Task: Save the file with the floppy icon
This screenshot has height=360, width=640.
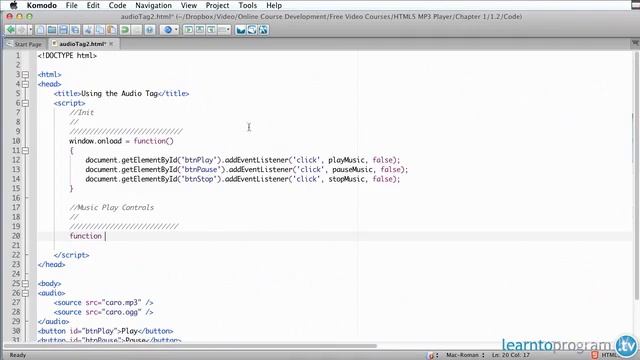Action: [x=63, y=30]
